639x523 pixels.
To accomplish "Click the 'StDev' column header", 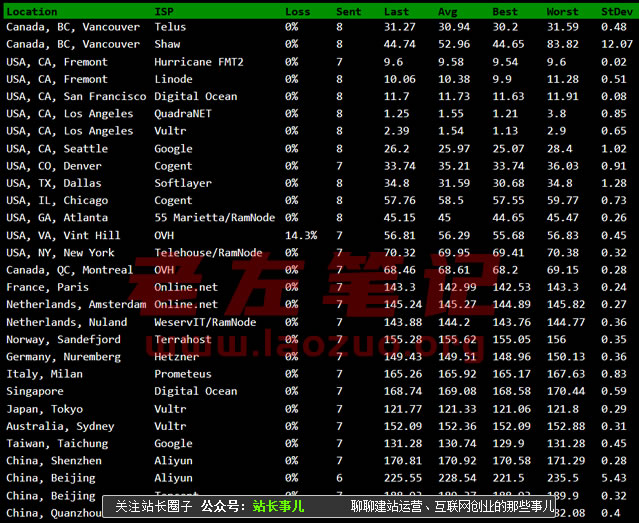I will point(617,12).
